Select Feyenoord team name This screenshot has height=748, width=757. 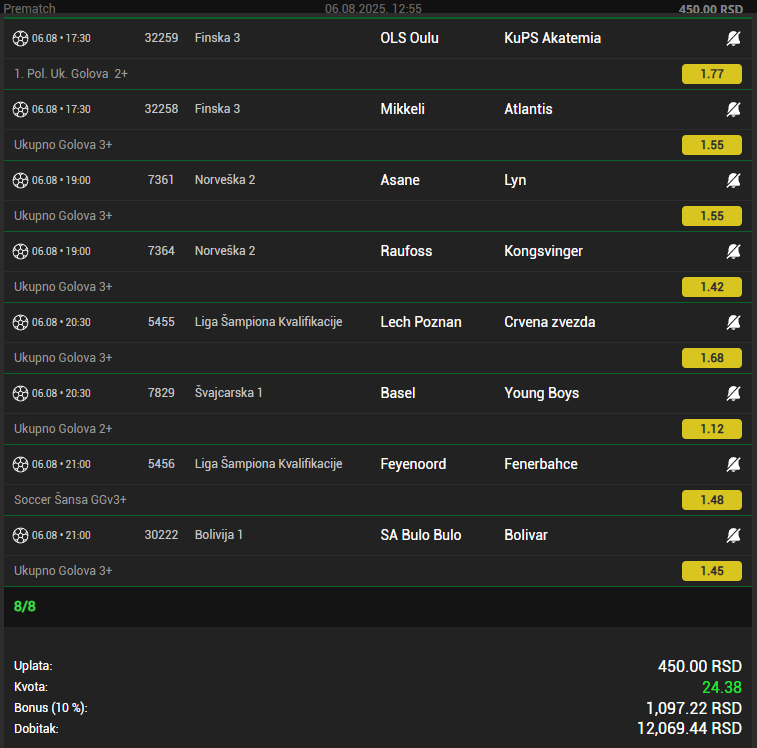click(x=413, y=465)
